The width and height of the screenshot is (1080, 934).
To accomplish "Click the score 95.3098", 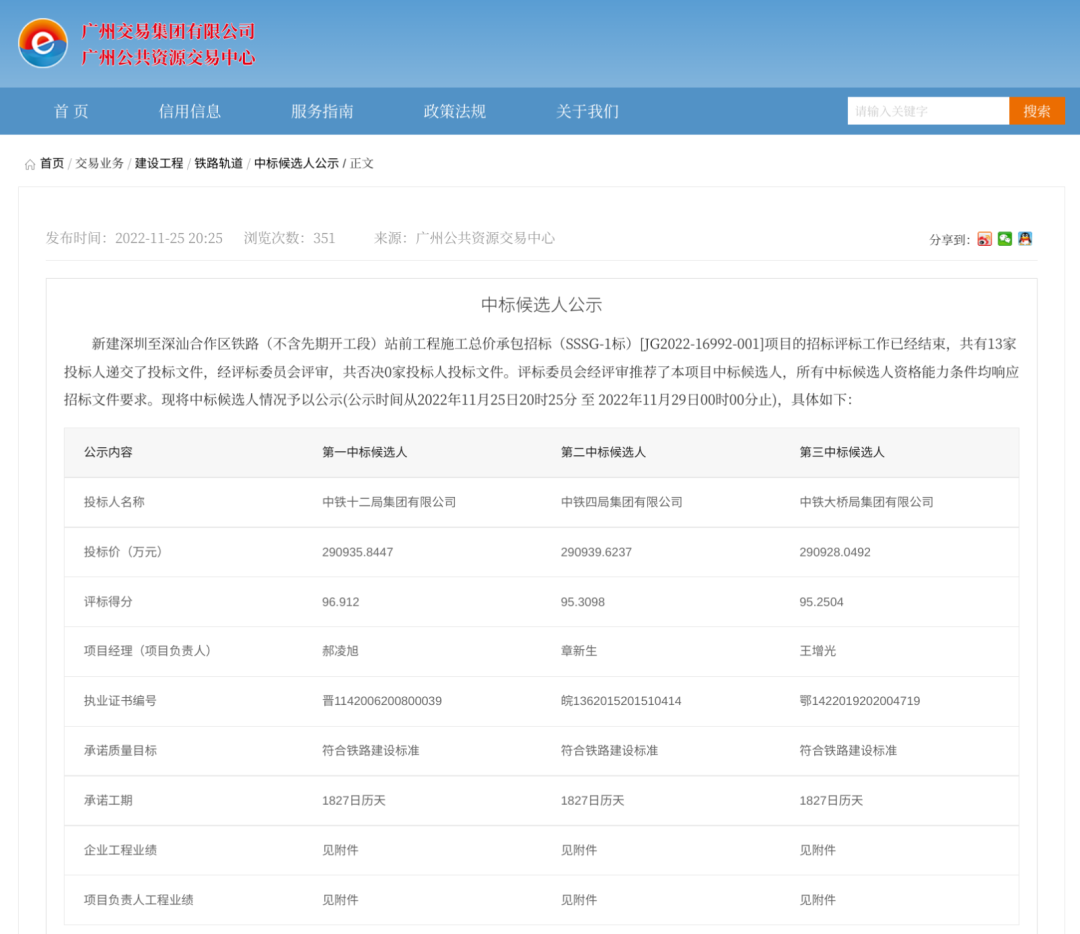I will (x=583, y=602).
